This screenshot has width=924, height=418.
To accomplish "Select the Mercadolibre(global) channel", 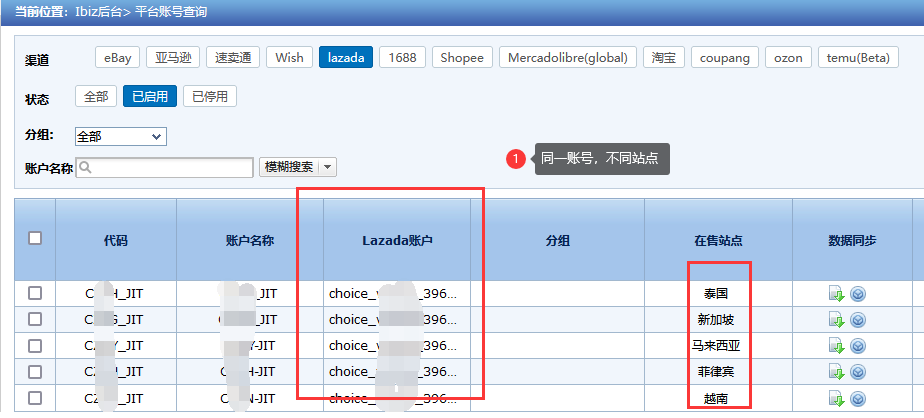I will (568, 57).
